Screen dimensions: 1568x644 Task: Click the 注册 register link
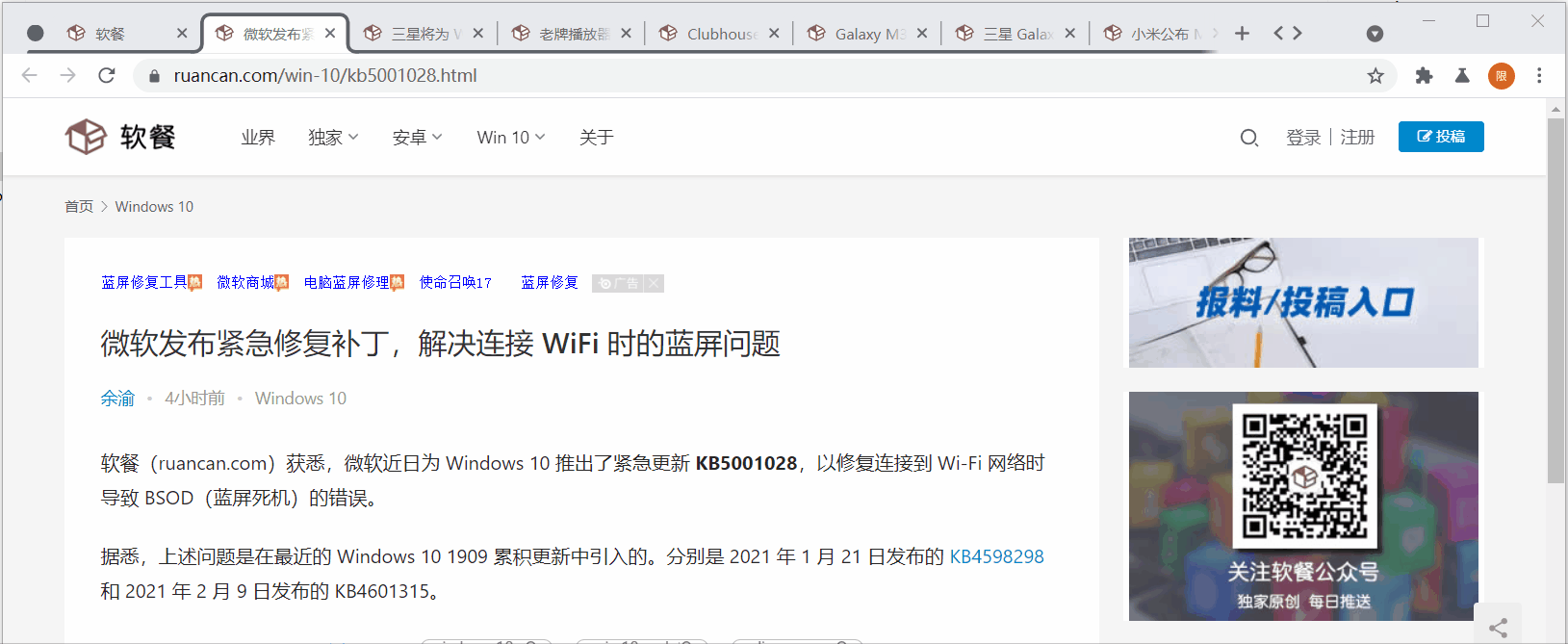[1357, 138]
